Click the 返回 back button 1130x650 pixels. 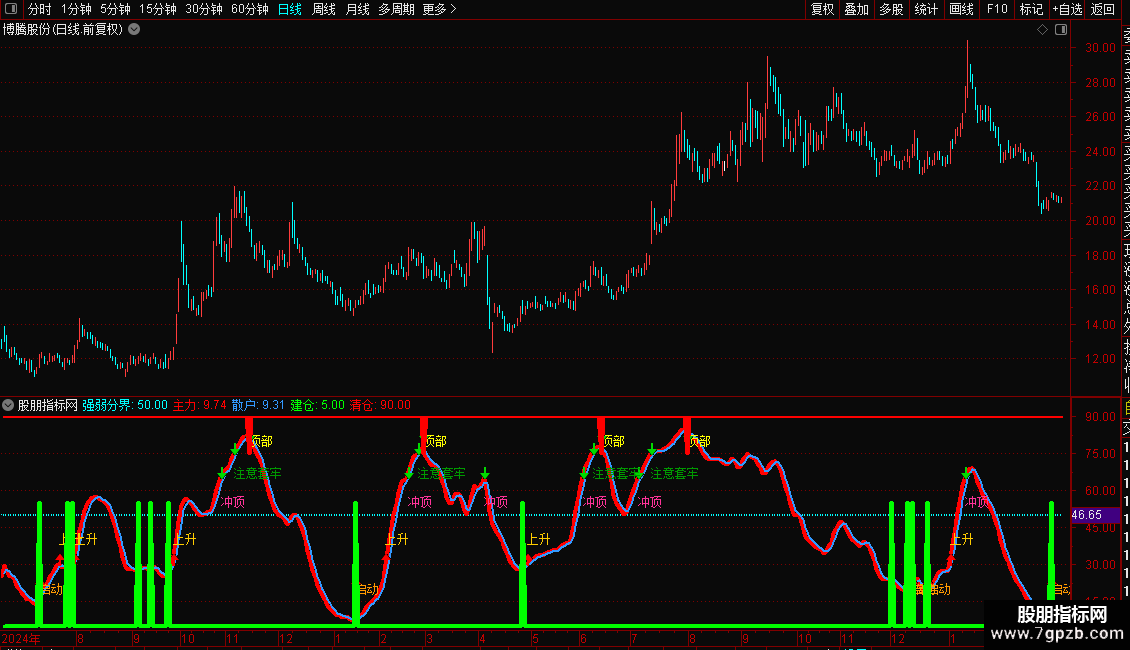click(1103, 9)
